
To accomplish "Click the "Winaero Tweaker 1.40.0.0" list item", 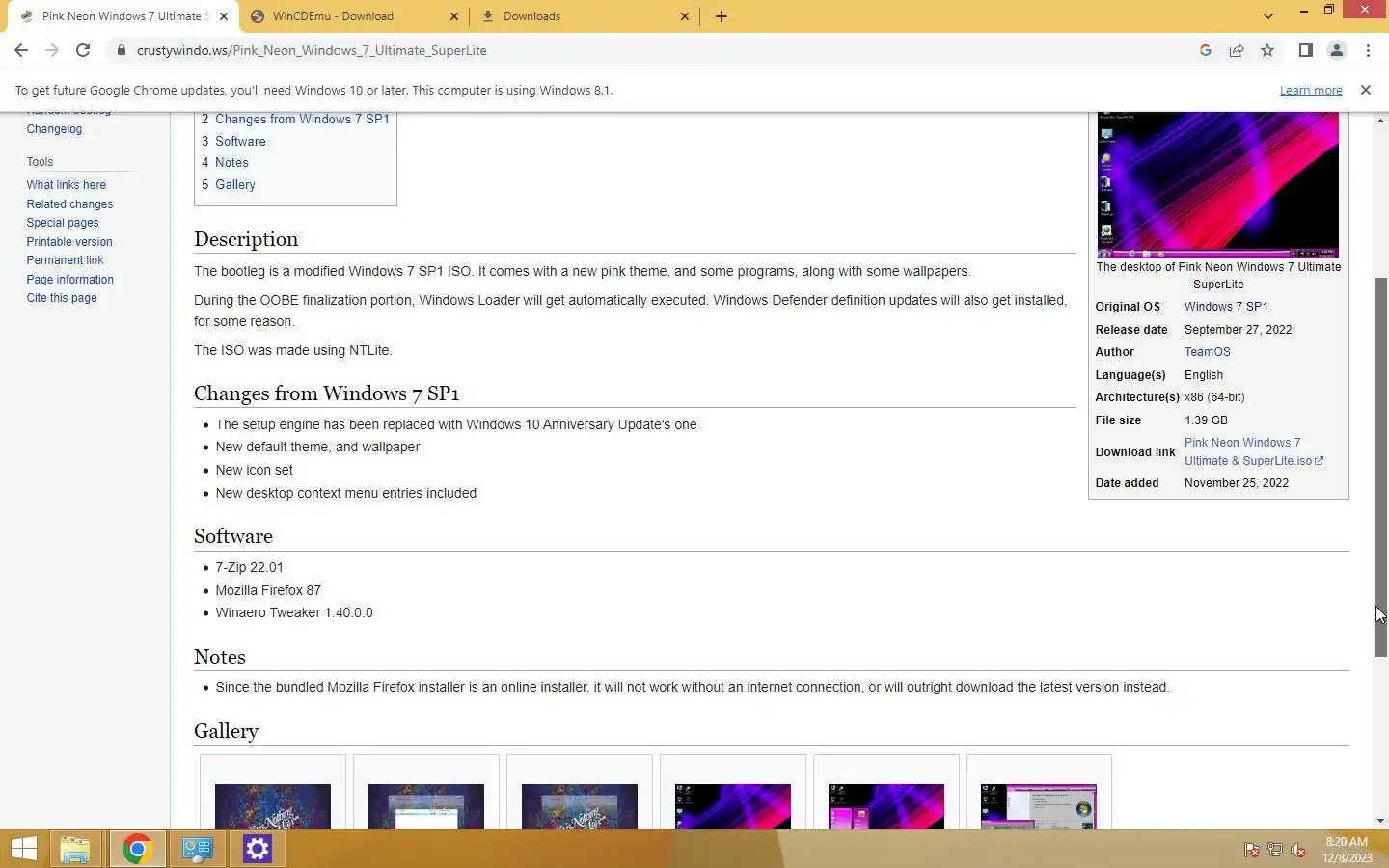I will click(294, 613).
